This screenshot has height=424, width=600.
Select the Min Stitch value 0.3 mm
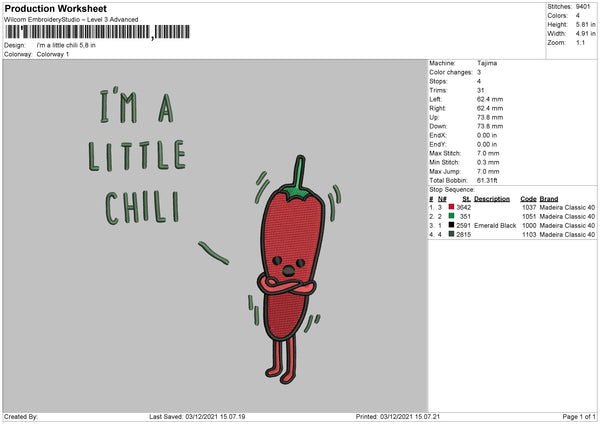coord(488,162)
